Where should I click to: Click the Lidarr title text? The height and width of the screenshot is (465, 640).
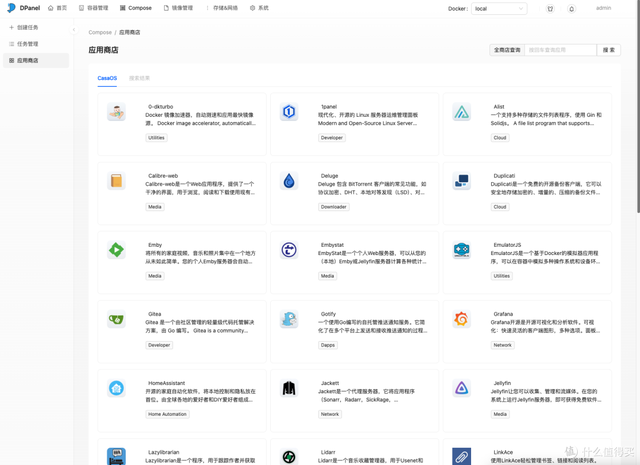(x=328, y=452)
